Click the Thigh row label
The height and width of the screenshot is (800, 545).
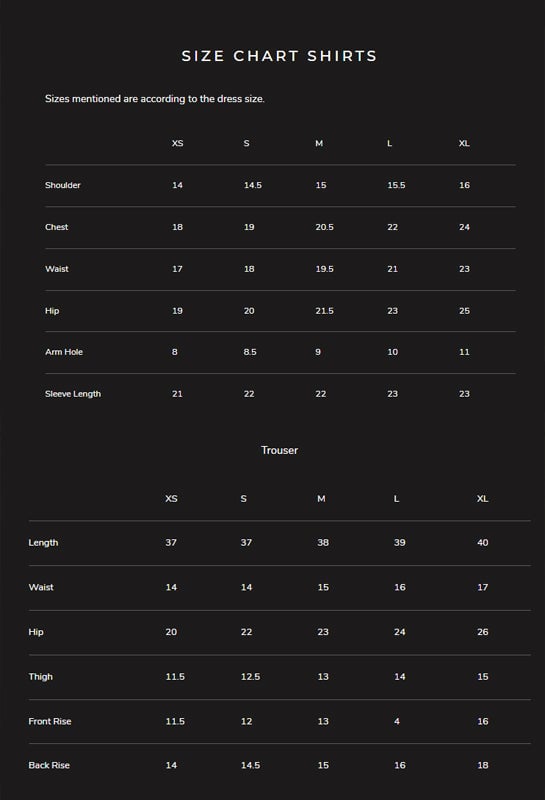[x=41, y=677]
